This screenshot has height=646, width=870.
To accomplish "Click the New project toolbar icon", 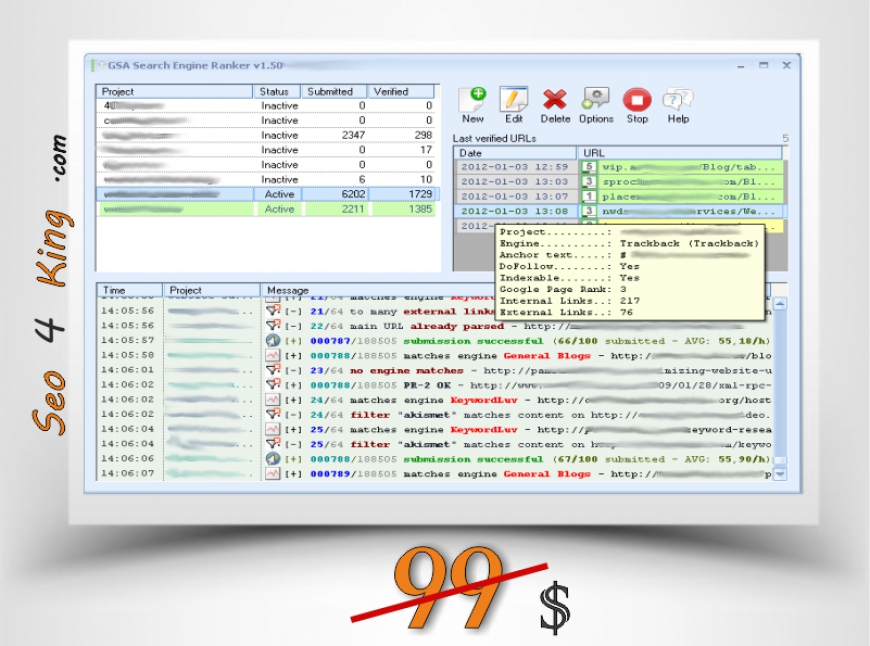I will [x=473, y=100].
